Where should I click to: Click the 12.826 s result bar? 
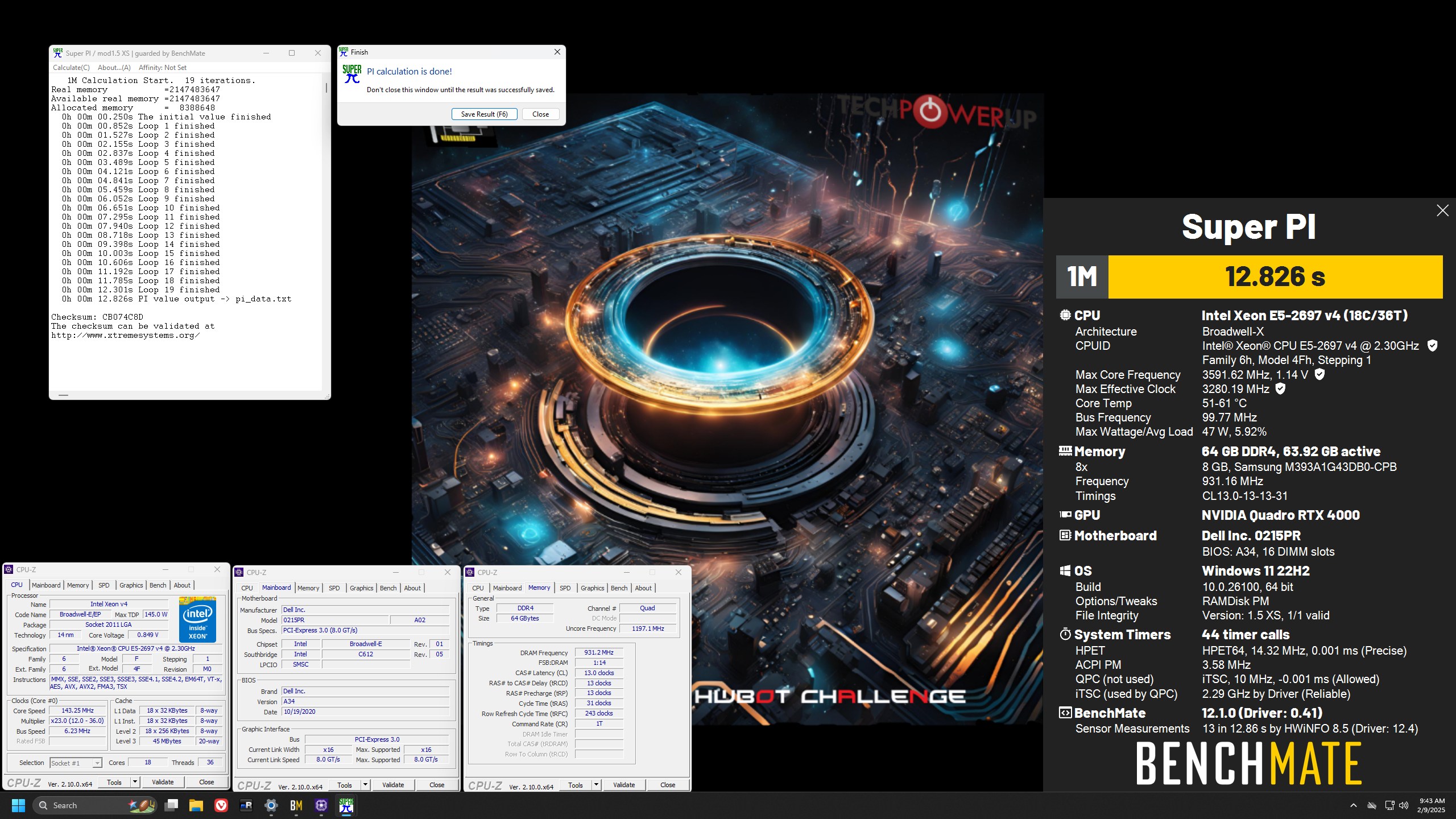[1275, 277]
